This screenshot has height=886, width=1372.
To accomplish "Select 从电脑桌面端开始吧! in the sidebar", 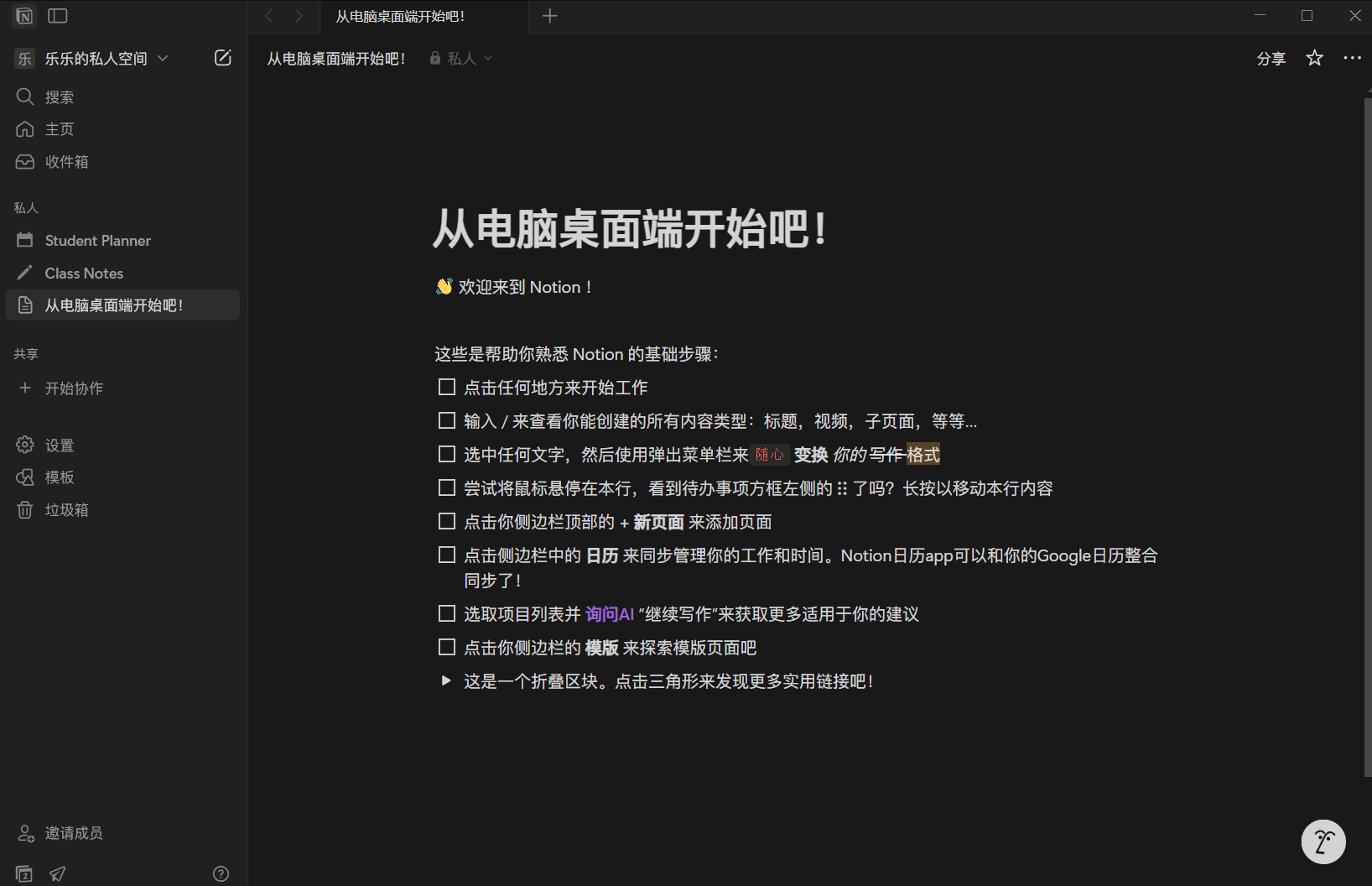I will (122, 305).
